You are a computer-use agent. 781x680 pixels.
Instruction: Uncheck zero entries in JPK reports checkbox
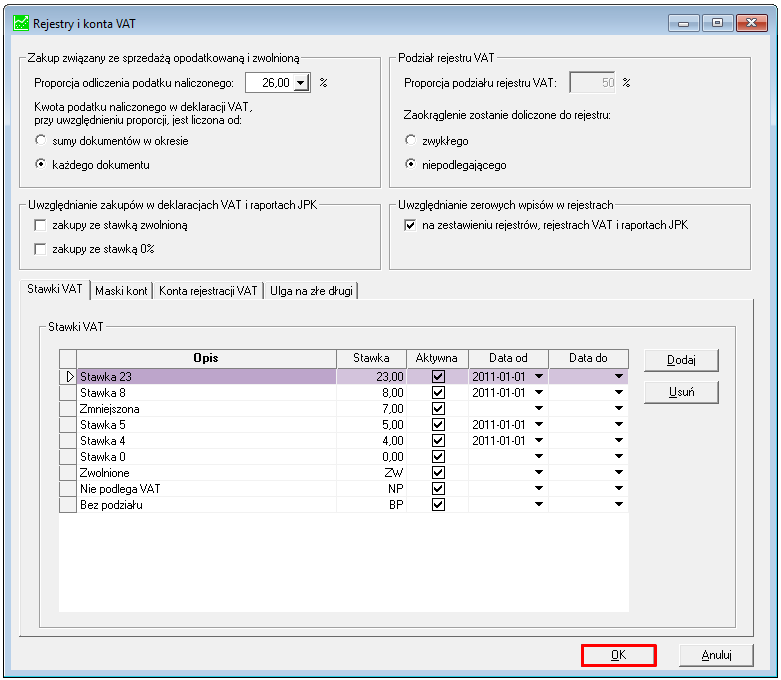pyautogui.click(x=410, y=225)
